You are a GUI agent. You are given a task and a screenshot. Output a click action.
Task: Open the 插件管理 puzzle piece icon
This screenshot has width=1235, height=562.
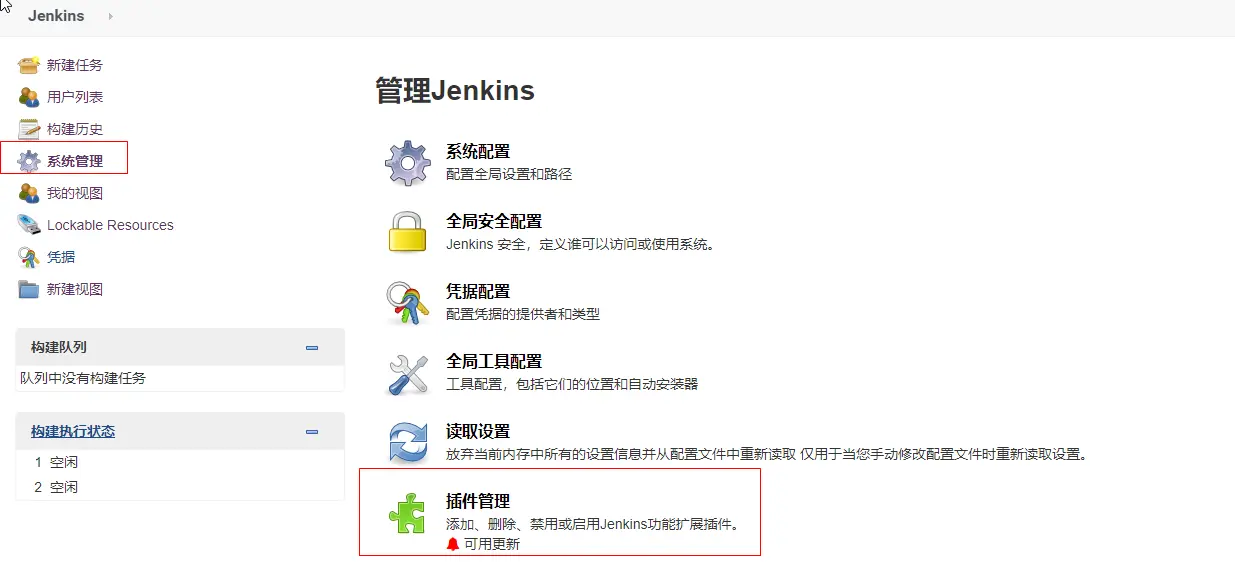tap(408, 513)
